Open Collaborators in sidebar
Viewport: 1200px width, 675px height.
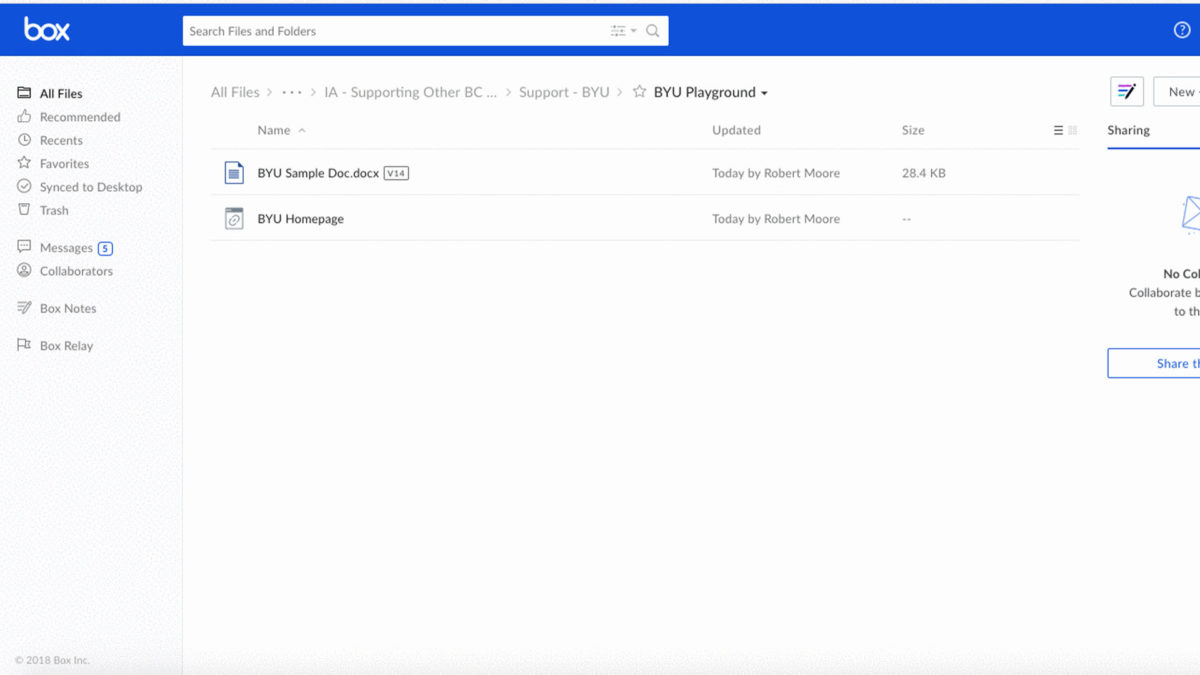tap(76, 271)
